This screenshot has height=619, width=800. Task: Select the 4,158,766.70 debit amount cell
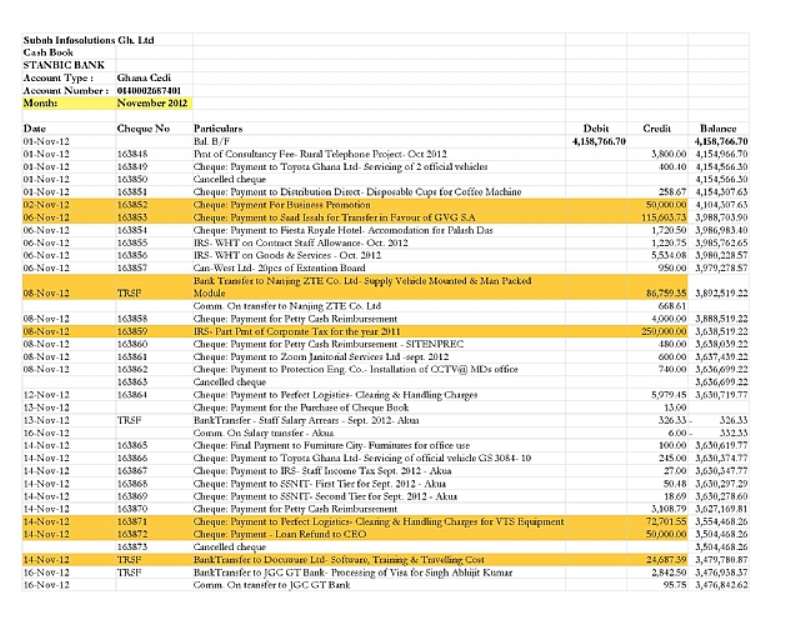coord(599,141)
